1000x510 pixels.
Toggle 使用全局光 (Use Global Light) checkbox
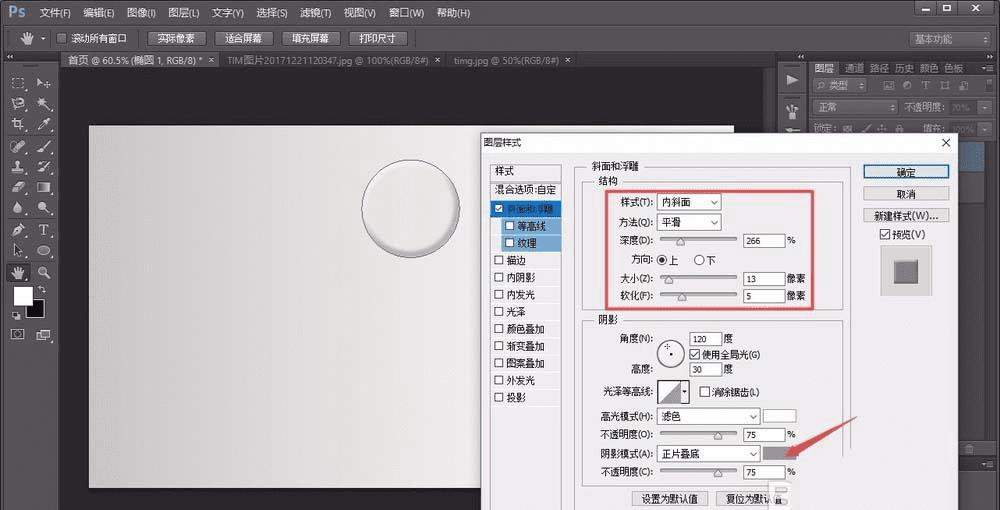pyautogui.click(x=695, y=355)
